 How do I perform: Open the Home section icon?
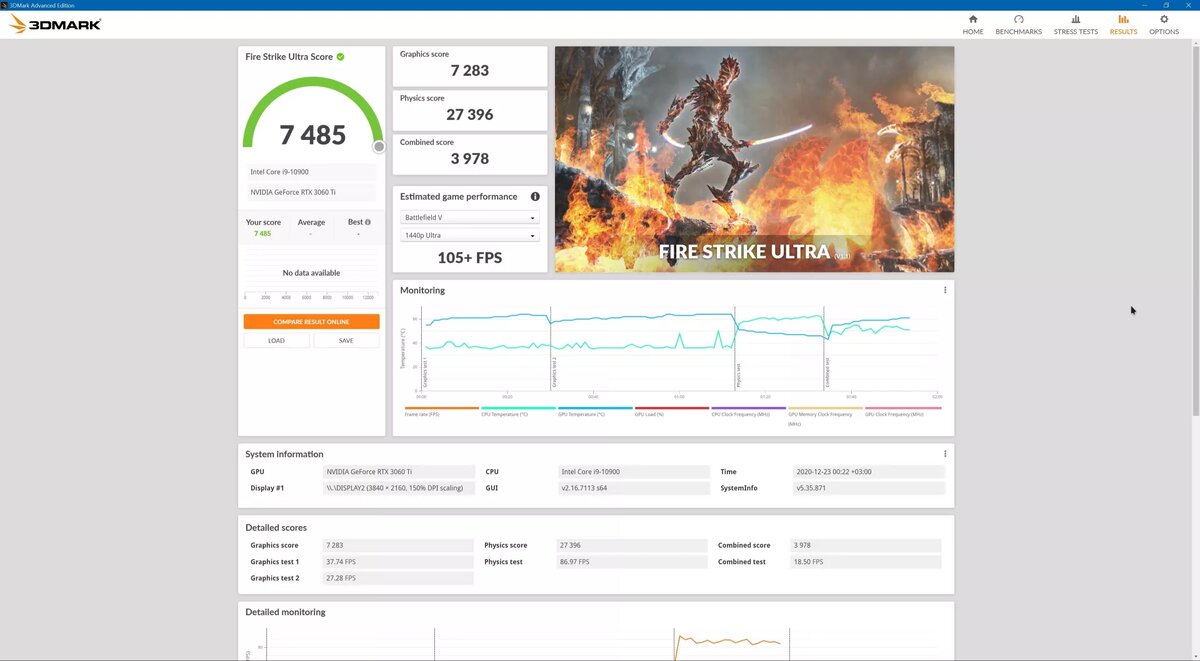pos(973,19)
